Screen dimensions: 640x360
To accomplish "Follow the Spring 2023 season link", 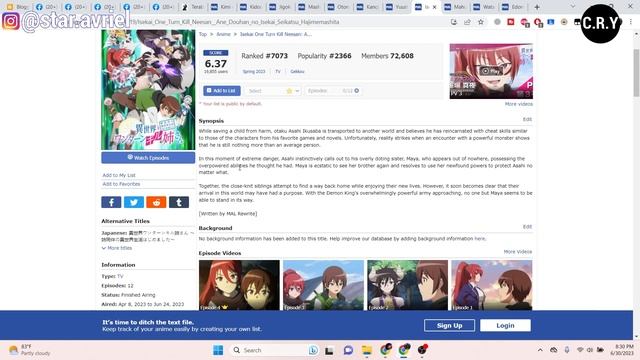I will coord(254,71).
